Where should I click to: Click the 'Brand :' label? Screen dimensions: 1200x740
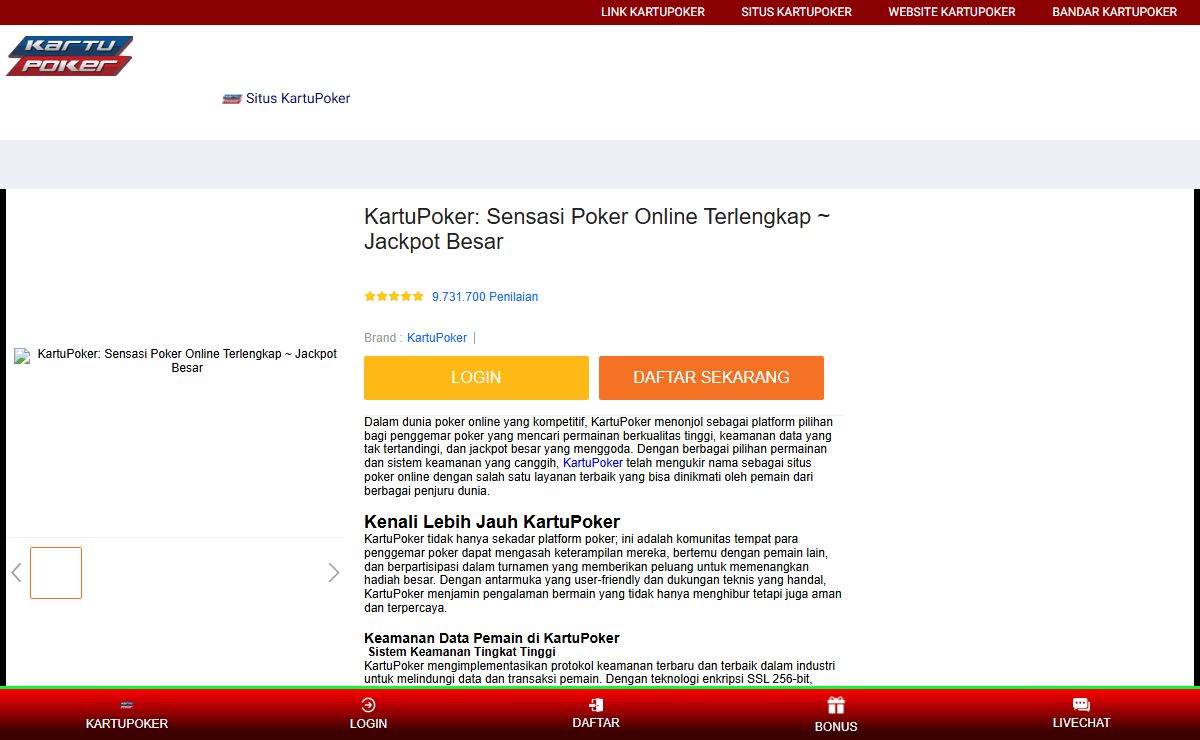pyautogui.click(x=383, y=338)
